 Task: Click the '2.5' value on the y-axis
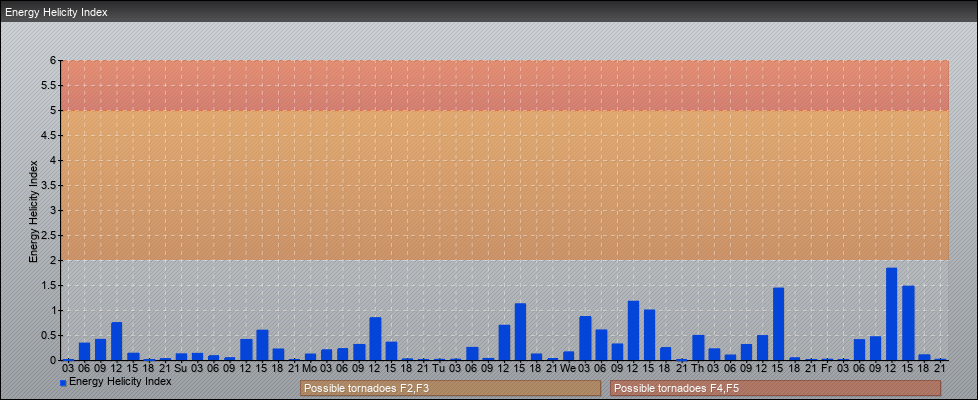click(49, 235)
